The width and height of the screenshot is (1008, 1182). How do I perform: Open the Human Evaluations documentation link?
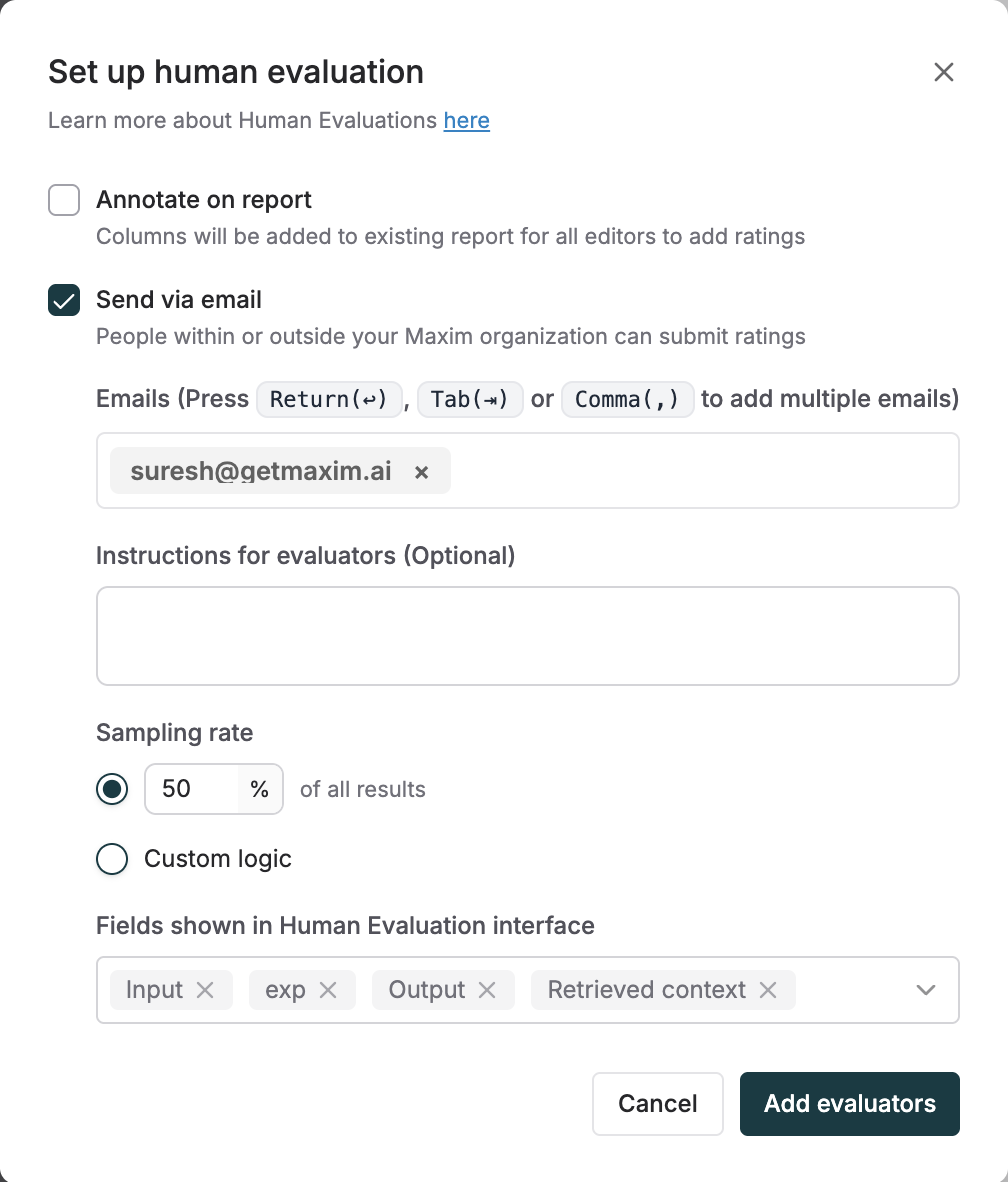tap(466, 120)
